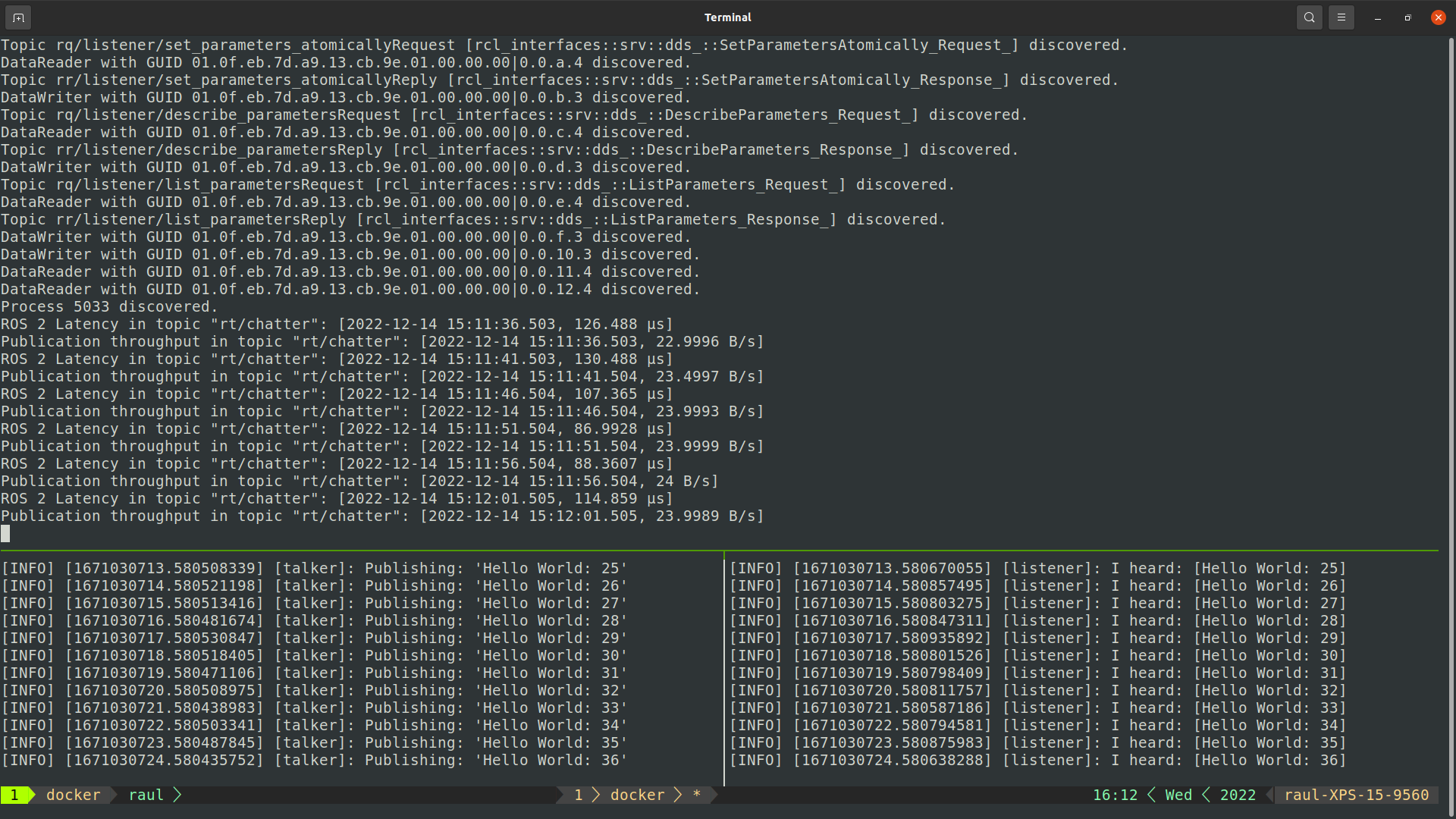Click the Publishing Hello World: 36 log line
The height and width of the screenshot is (819, 1456).
313,760
